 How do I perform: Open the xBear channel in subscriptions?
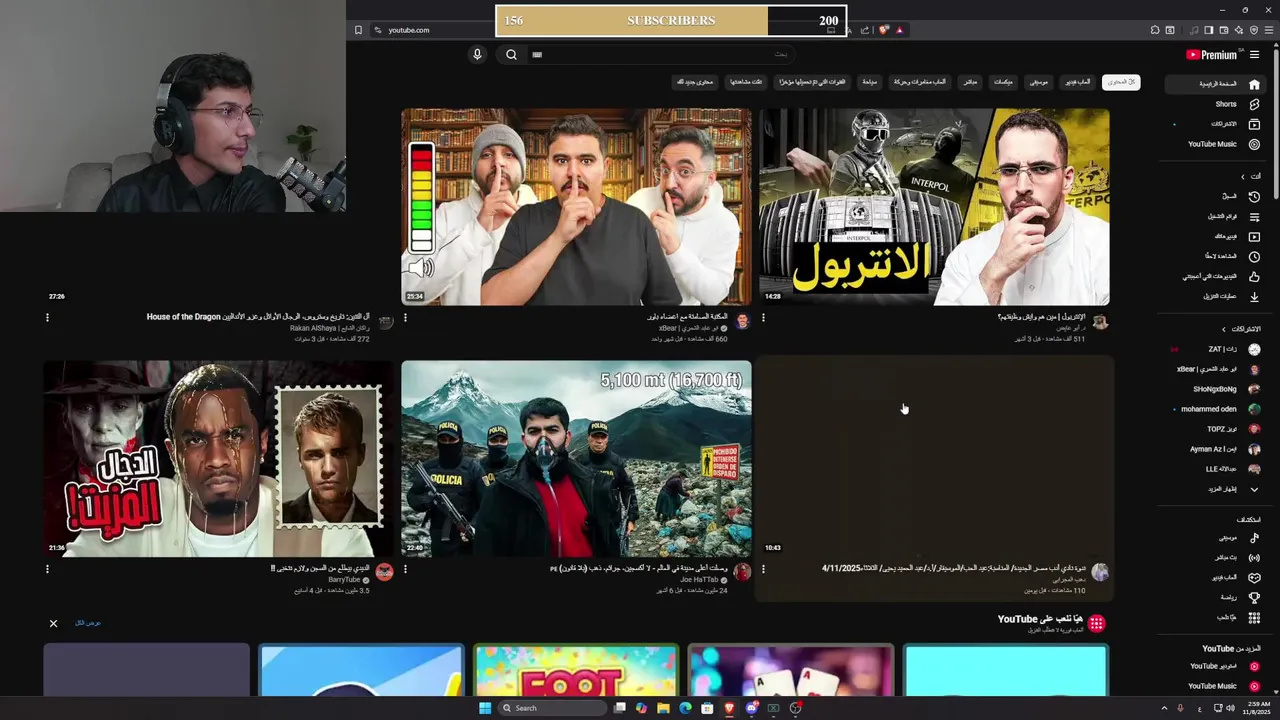(x=1216, y=369)
